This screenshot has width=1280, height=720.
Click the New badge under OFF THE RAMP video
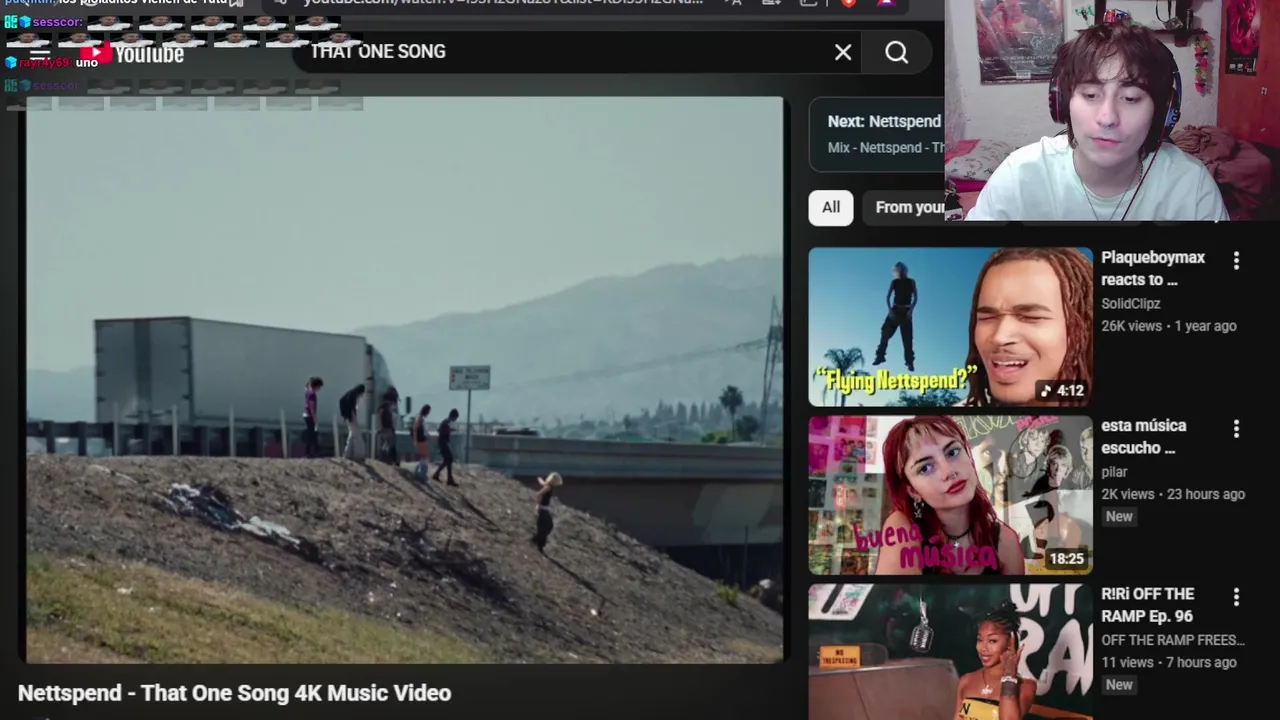pos(1119,684)
